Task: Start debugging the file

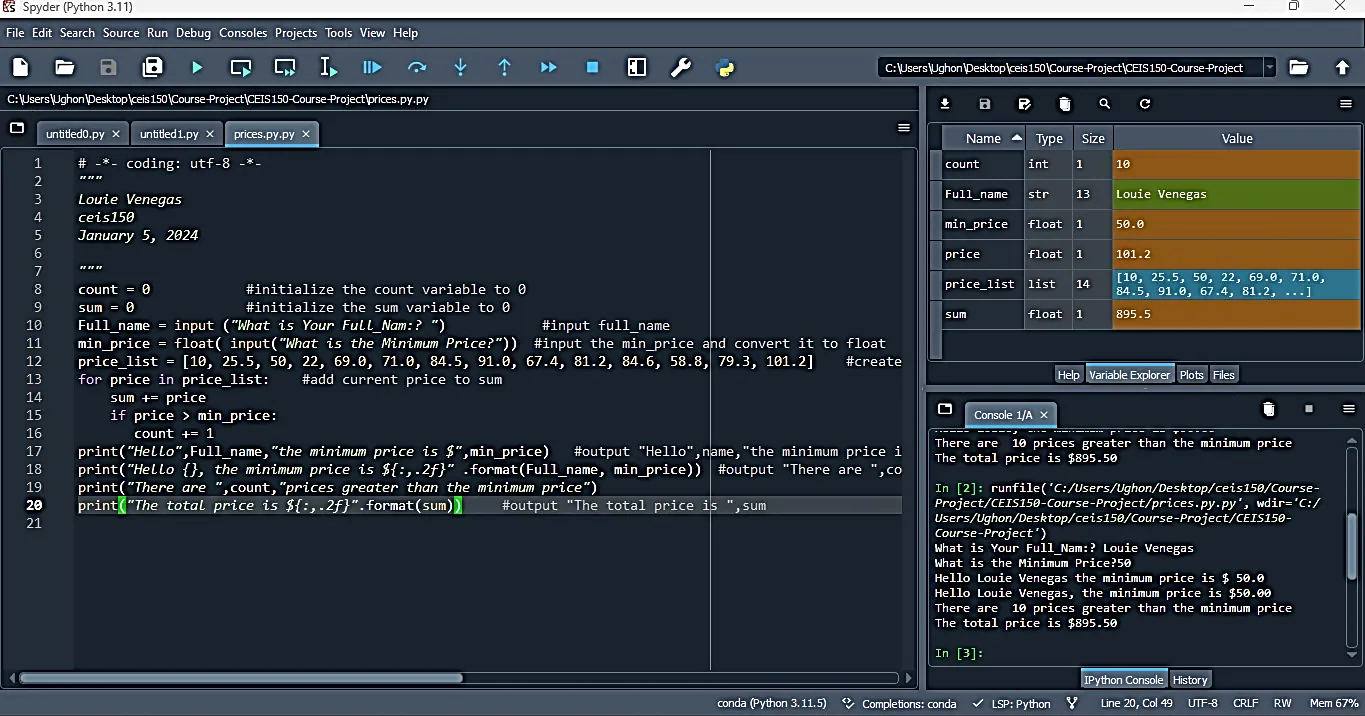Action: click(x=372, y=67)
